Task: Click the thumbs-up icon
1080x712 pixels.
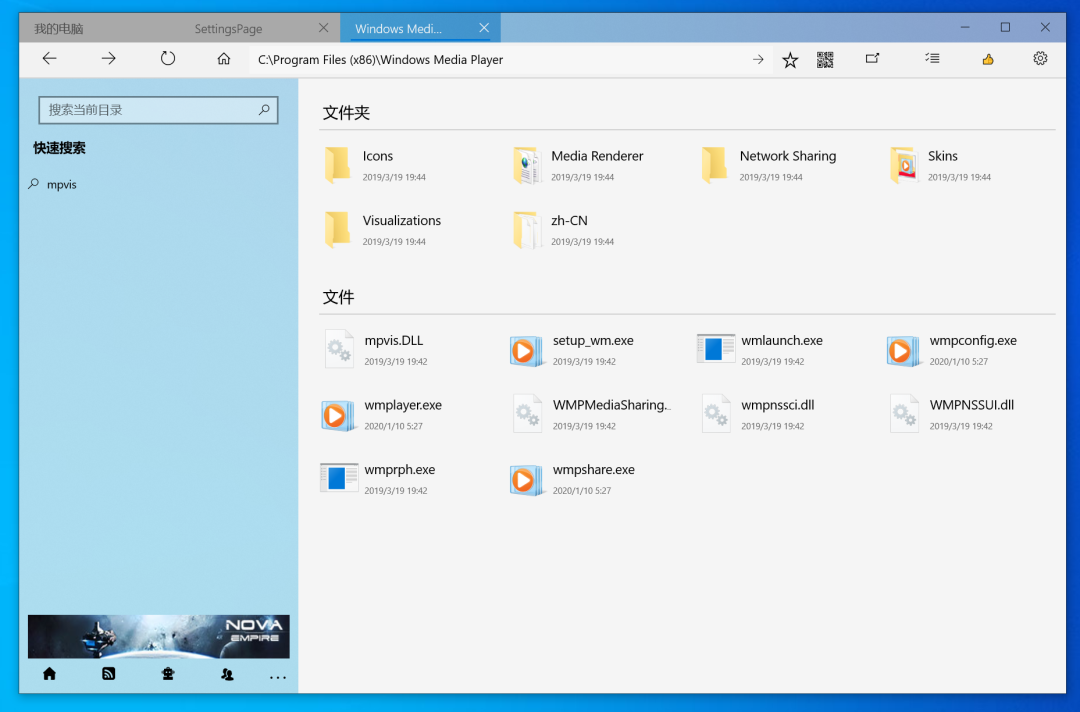Action: point(988,60)
